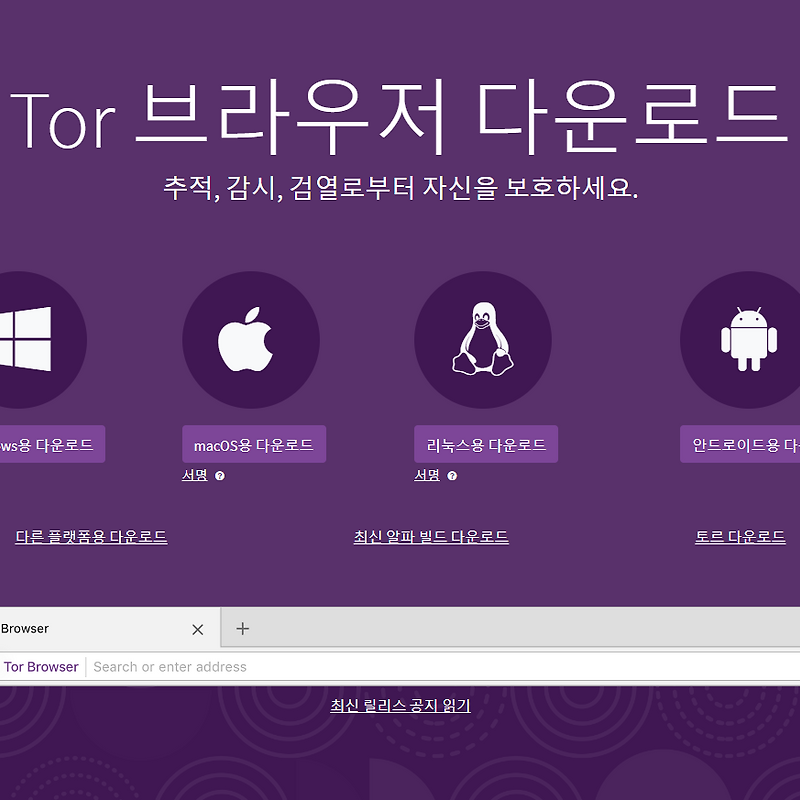Open 다른 플랫폼용 다운로드 link
The height and width of the screenshot is (800, 800).
click(x=91, y=537)
